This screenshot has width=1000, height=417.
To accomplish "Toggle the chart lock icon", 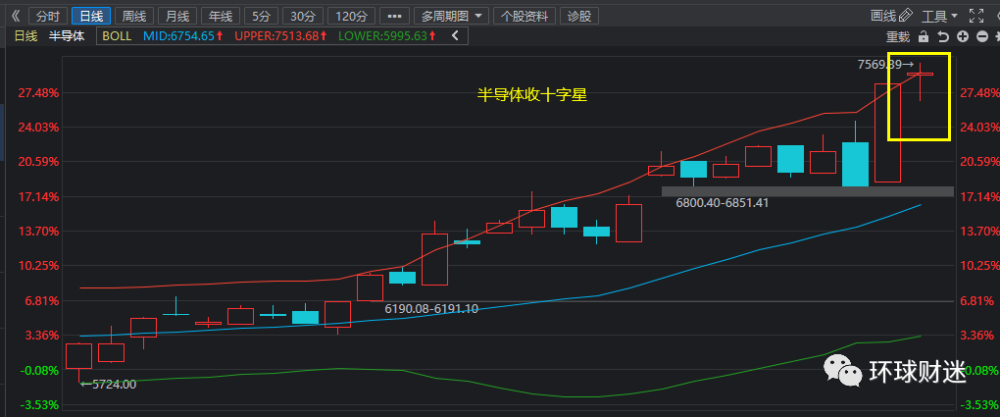I will click(923, 37).
